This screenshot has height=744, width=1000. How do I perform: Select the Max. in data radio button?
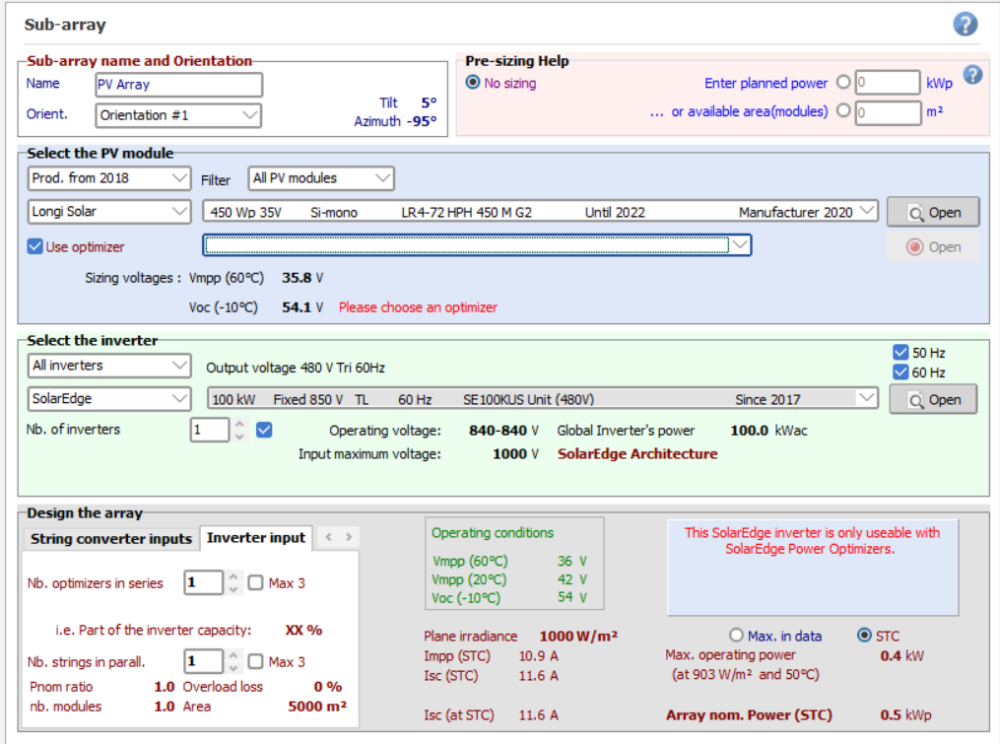737,636
